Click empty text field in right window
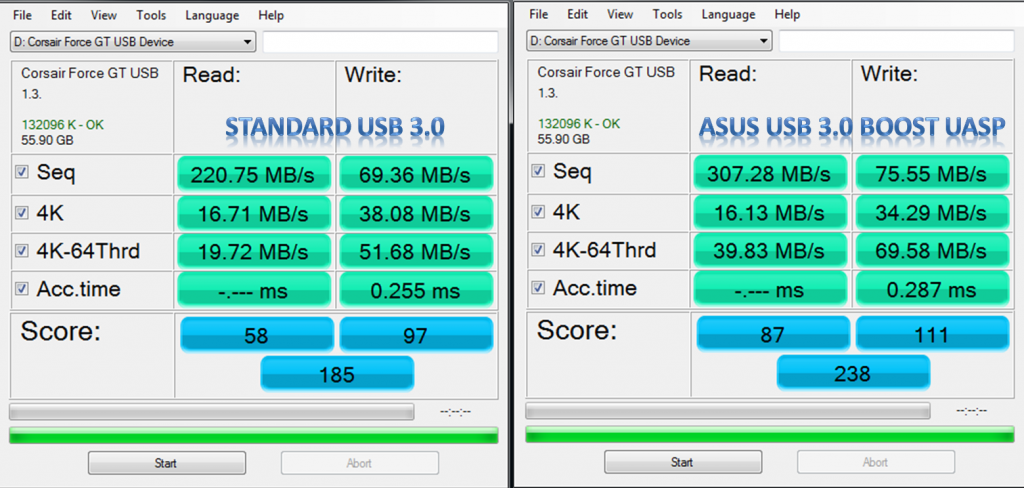Image resolution: width=1024 pixels, height=488 pixels. pos(896,41)
